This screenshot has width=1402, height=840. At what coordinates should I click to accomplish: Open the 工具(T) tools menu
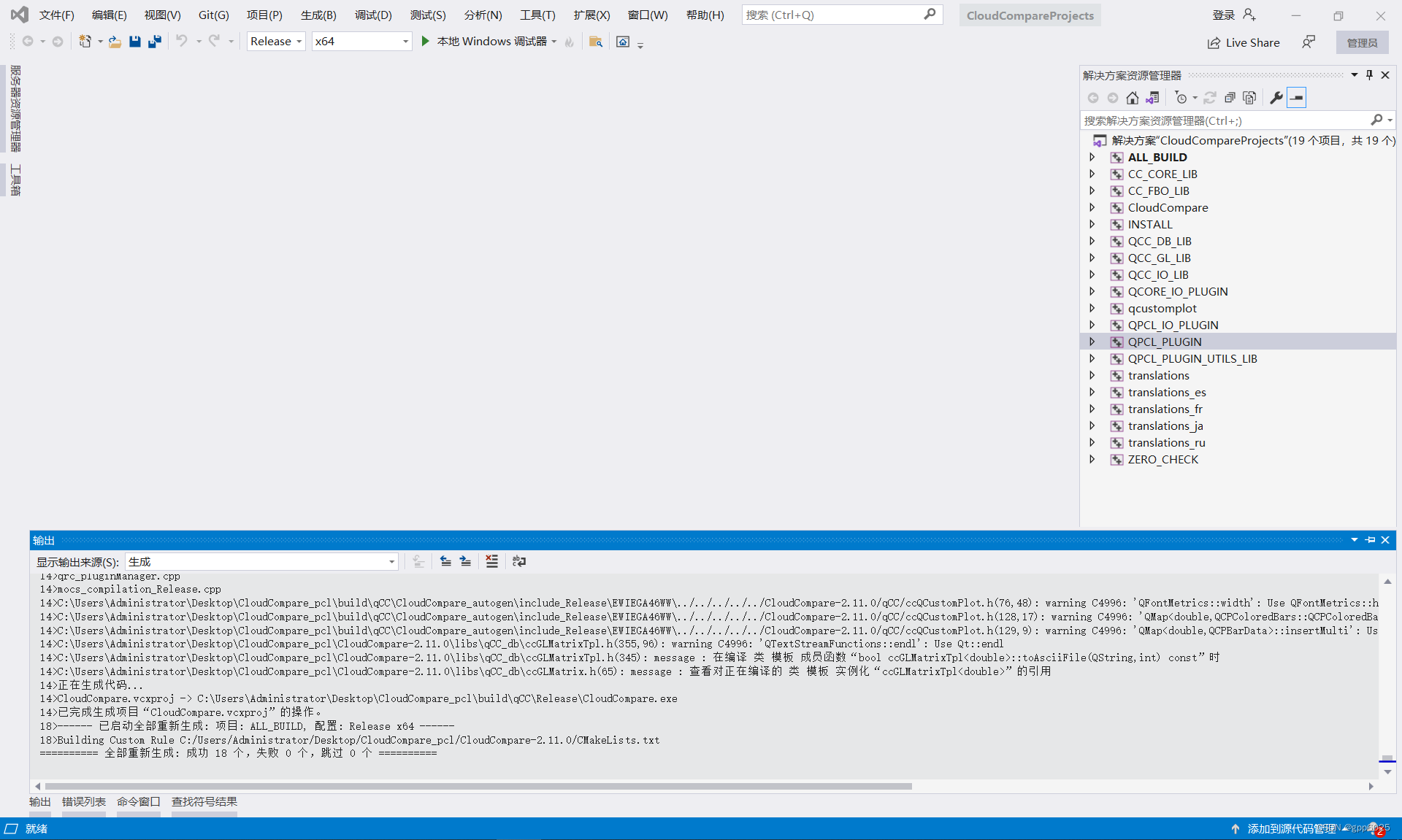(x=537, y=15)
